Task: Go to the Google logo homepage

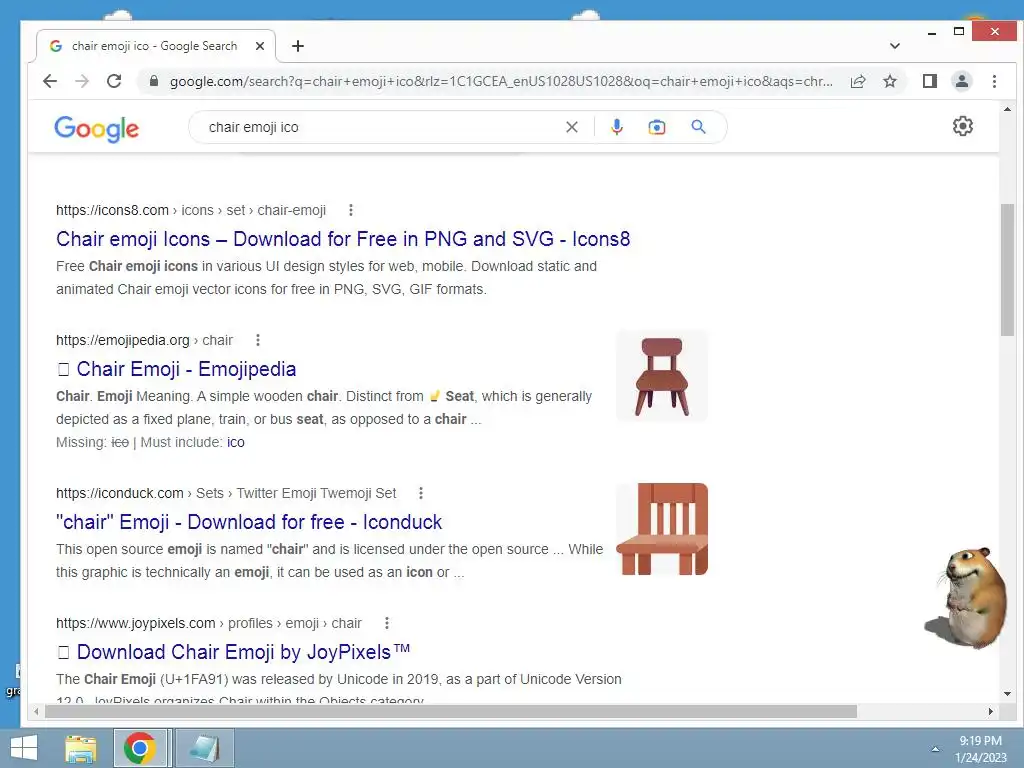Action: (x=97, y=129)
